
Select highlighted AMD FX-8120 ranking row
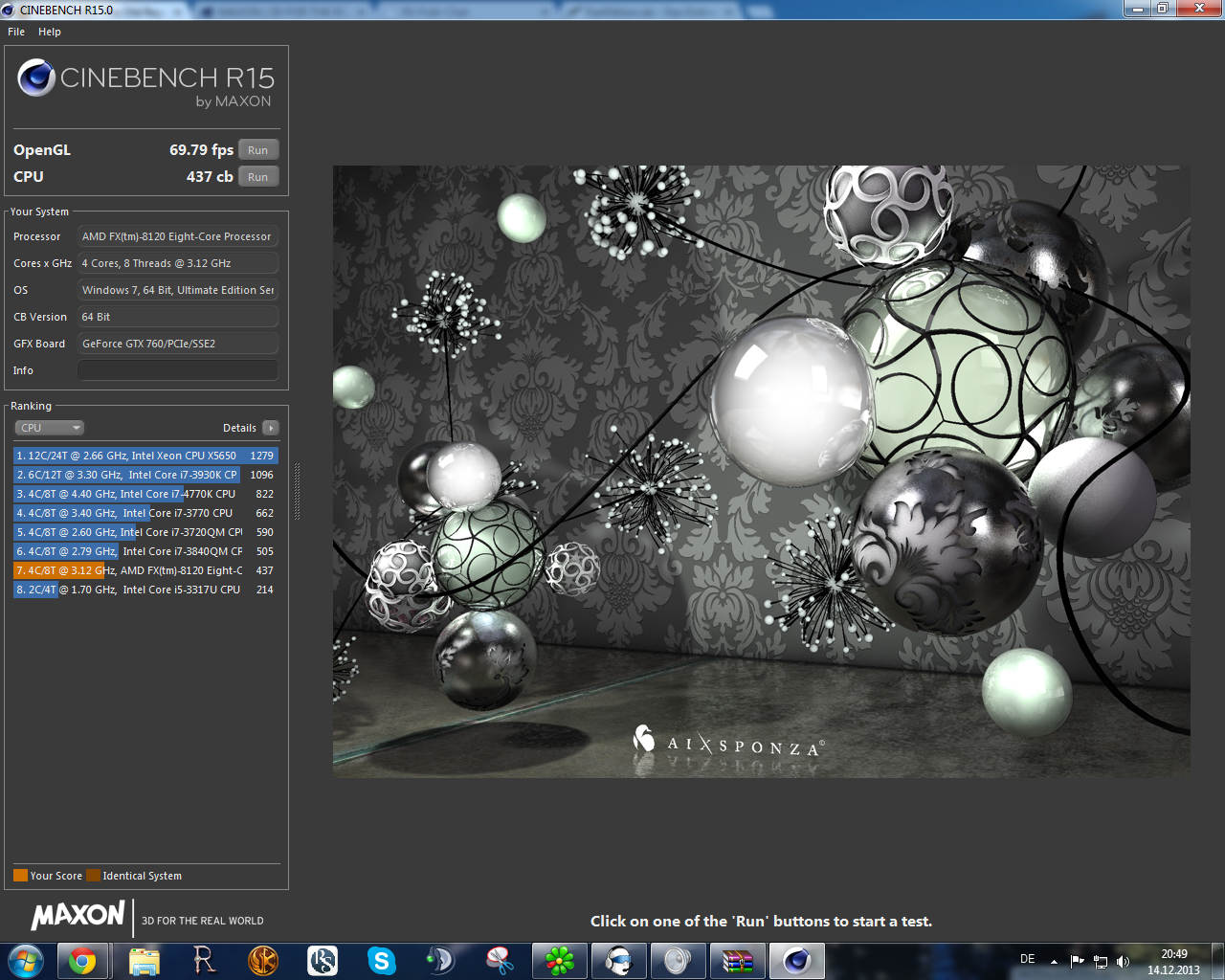pos(145,570)
